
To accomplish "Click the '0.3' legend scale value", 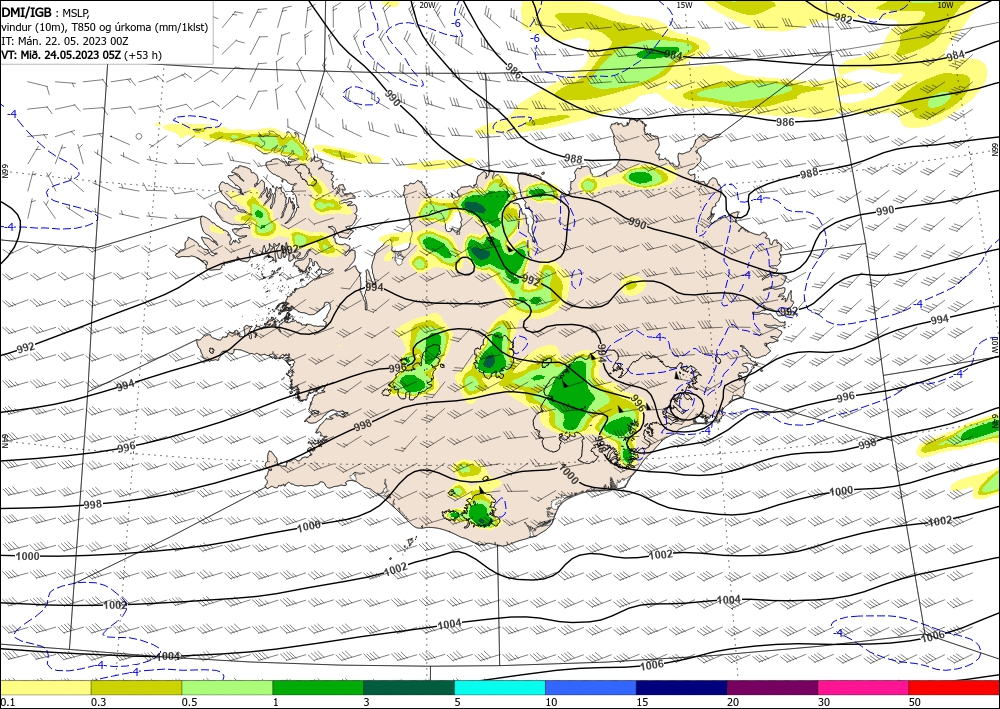I will (98, 702).
